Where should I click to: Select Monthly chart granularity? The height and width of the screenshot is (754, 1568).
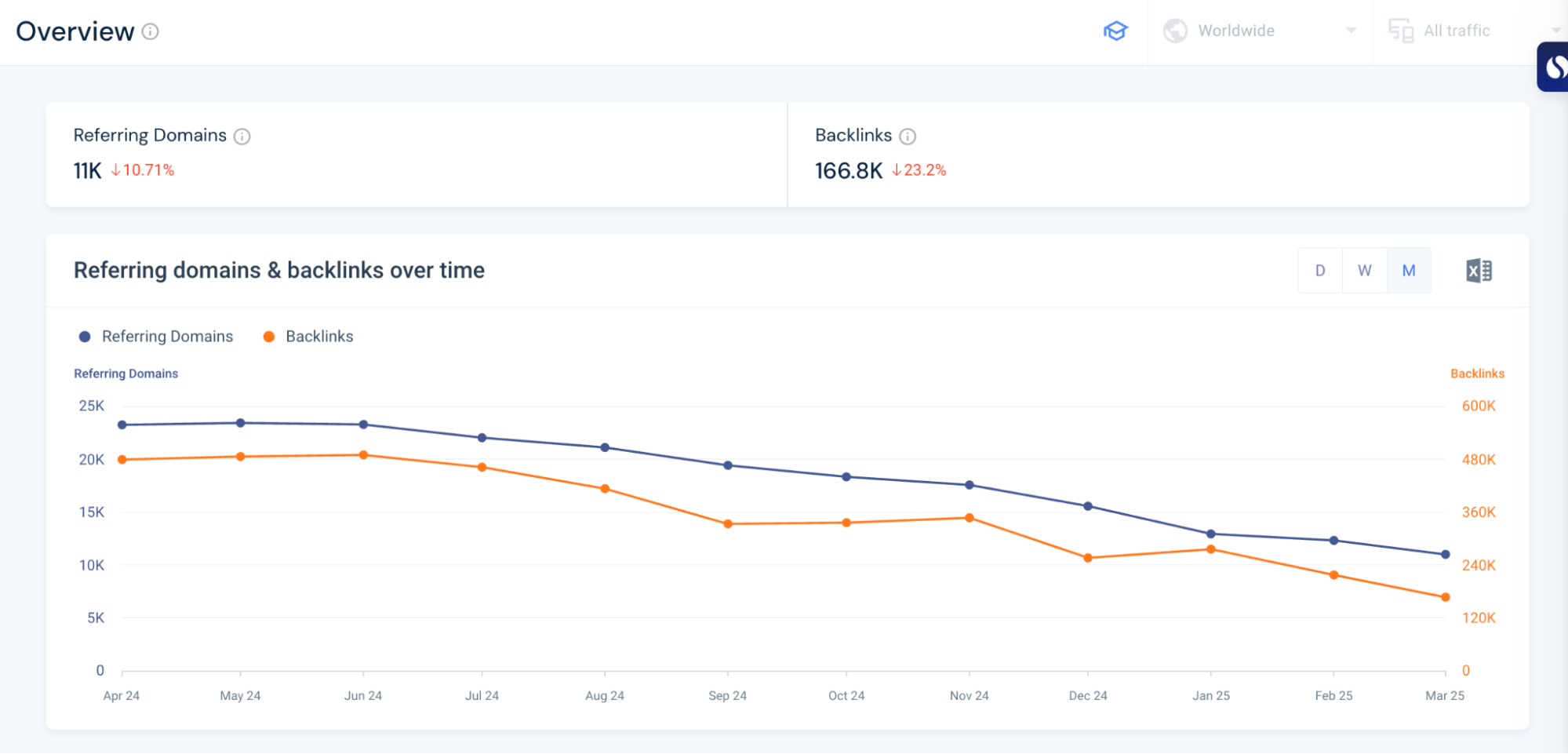click(x=1409, y=271)
